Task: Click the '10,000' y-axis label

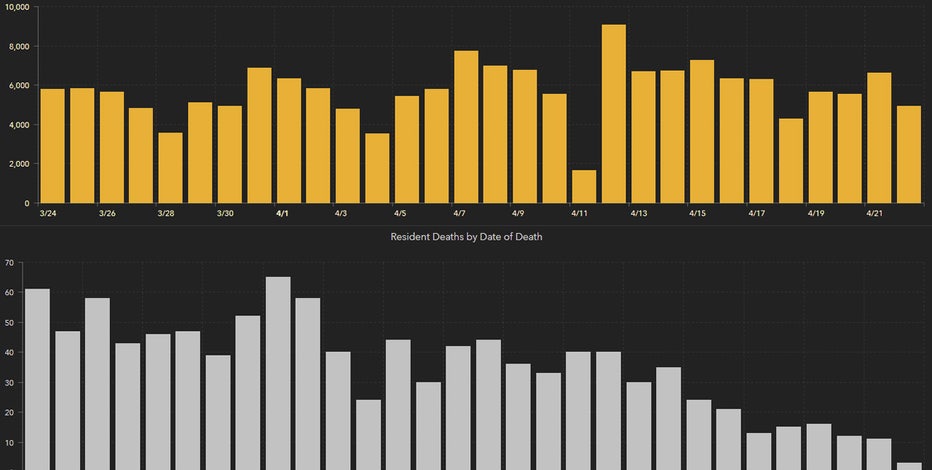Action: [x=17, y=7]
